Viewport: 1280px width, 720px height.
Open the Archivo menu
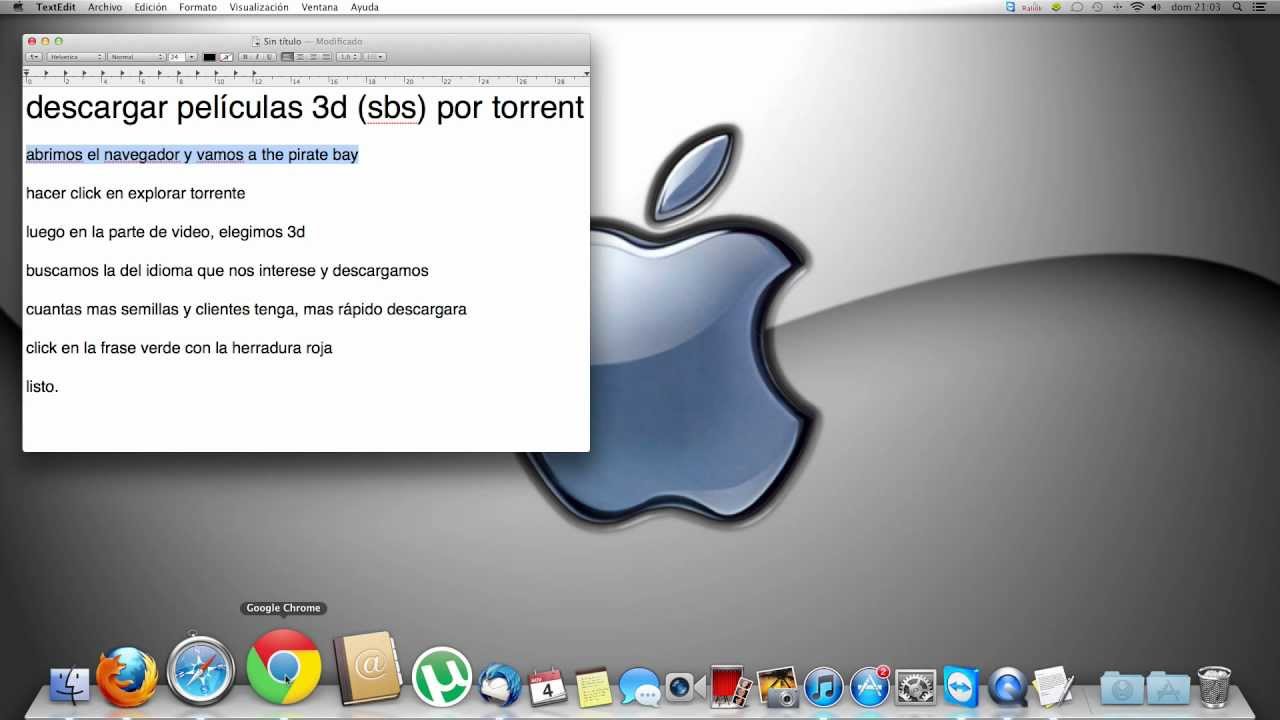pyautogui.click(x=105, y=7)
